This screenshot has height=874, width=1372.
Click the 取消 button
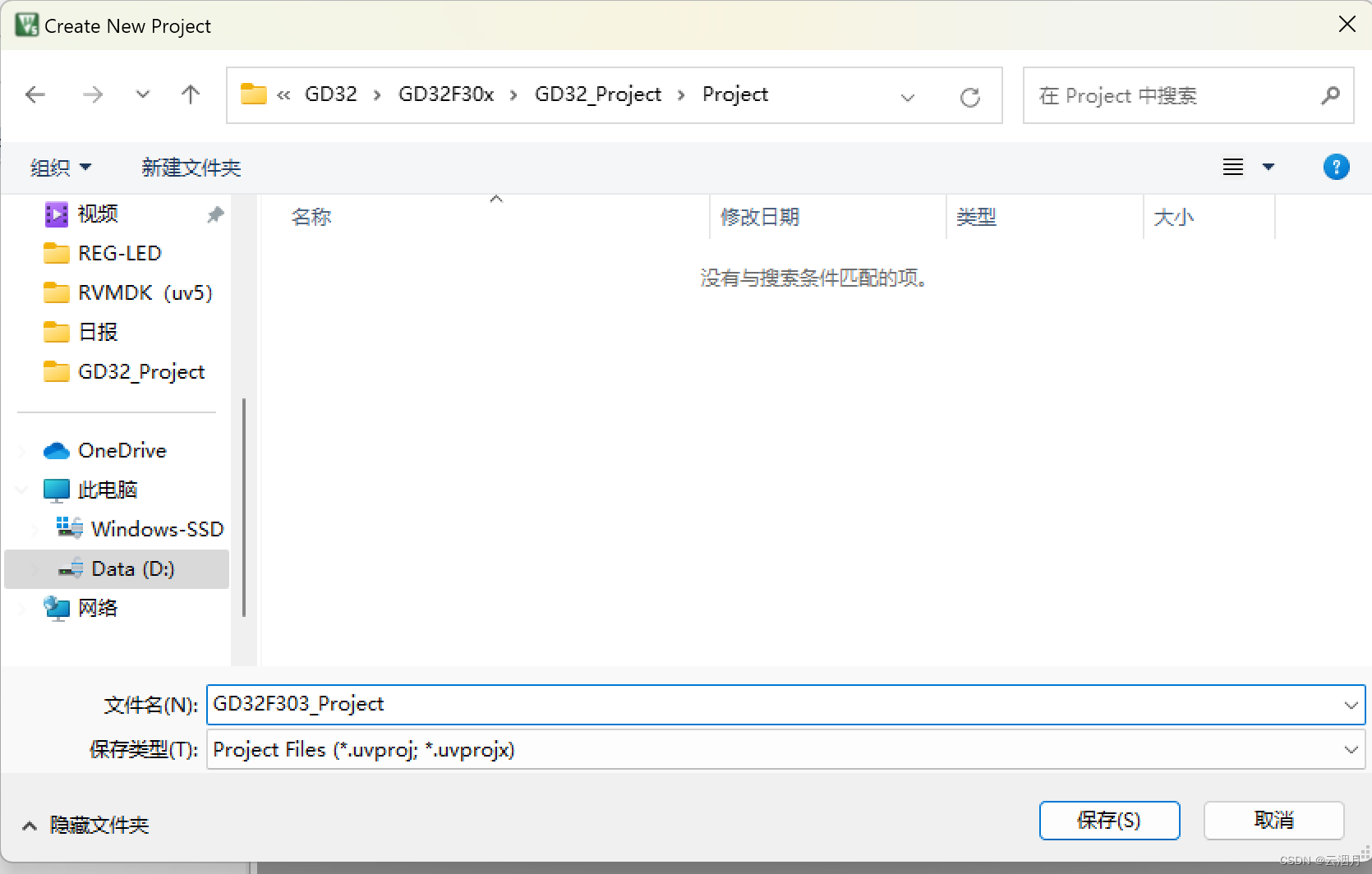click(1273, 821)
